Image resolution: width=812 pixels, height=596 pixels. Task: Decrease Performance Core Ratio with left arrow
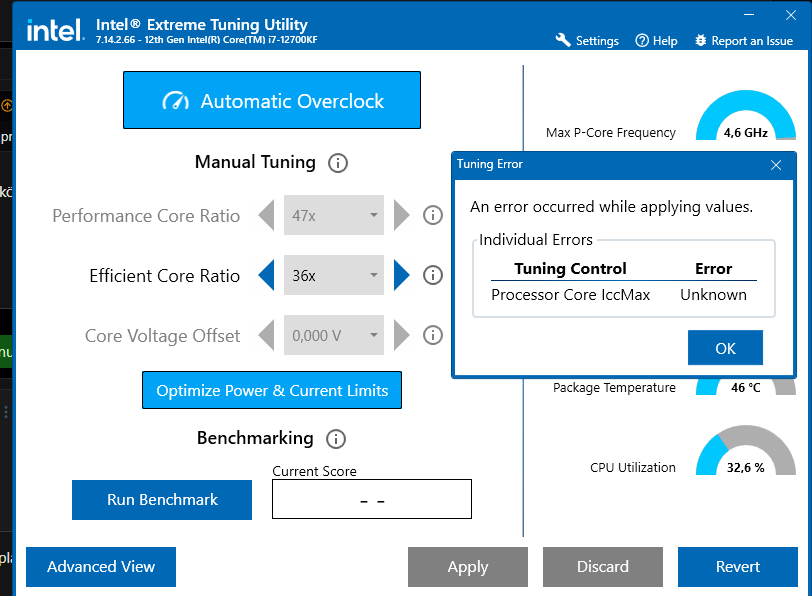coord(266,215)
